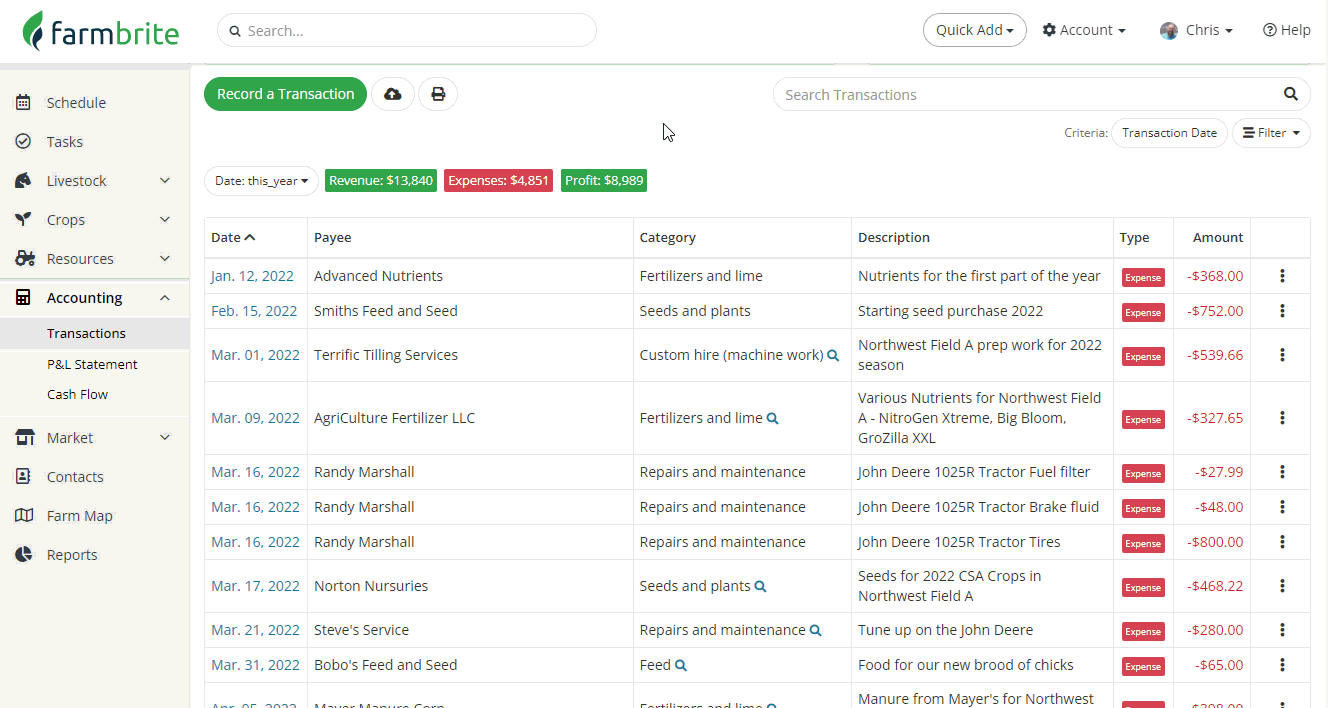
Task: Click the printer icon button
Action: tap(438, 94)
